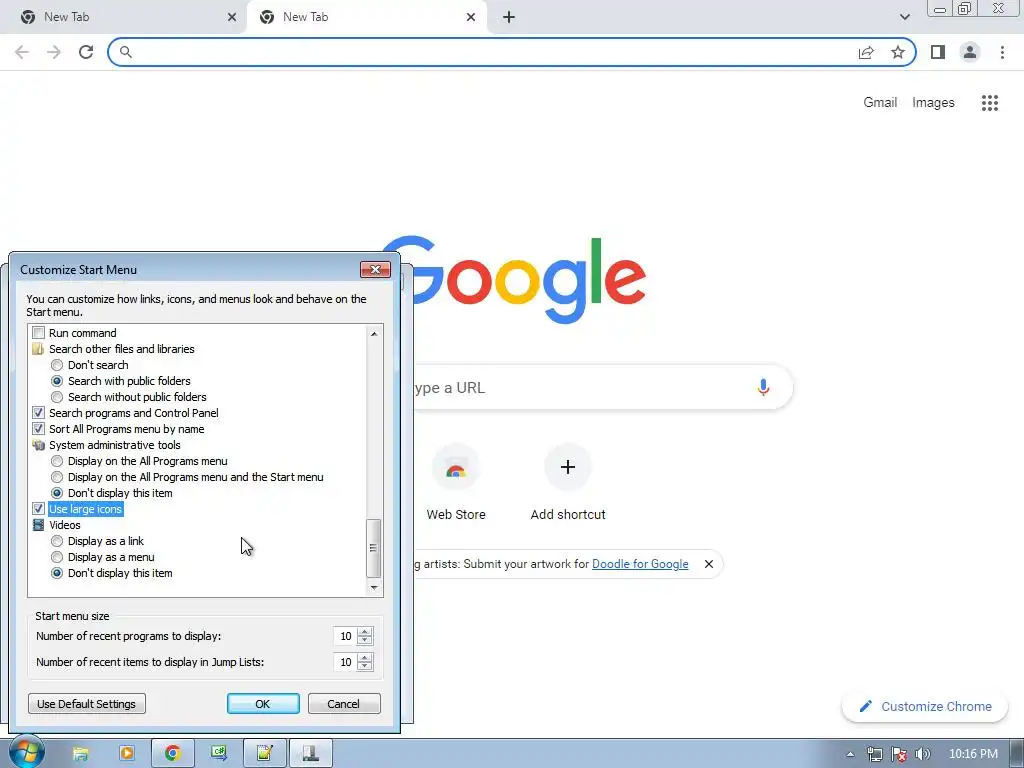The height and width of the screenshot is (768, 1024).
Task: Open the tab search chevron
Action: pos(904,17)
